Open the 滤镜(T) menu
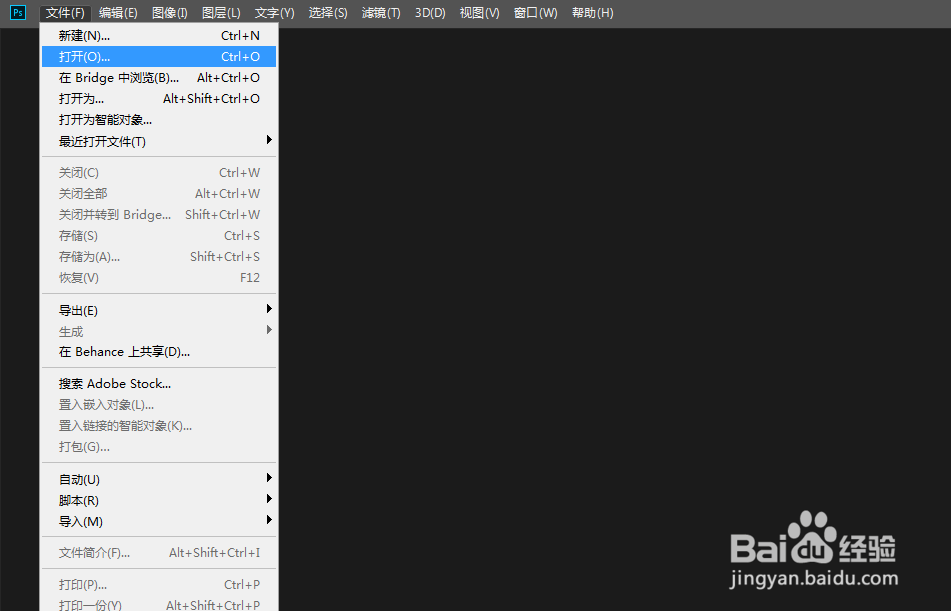 [x=381, y=13]
